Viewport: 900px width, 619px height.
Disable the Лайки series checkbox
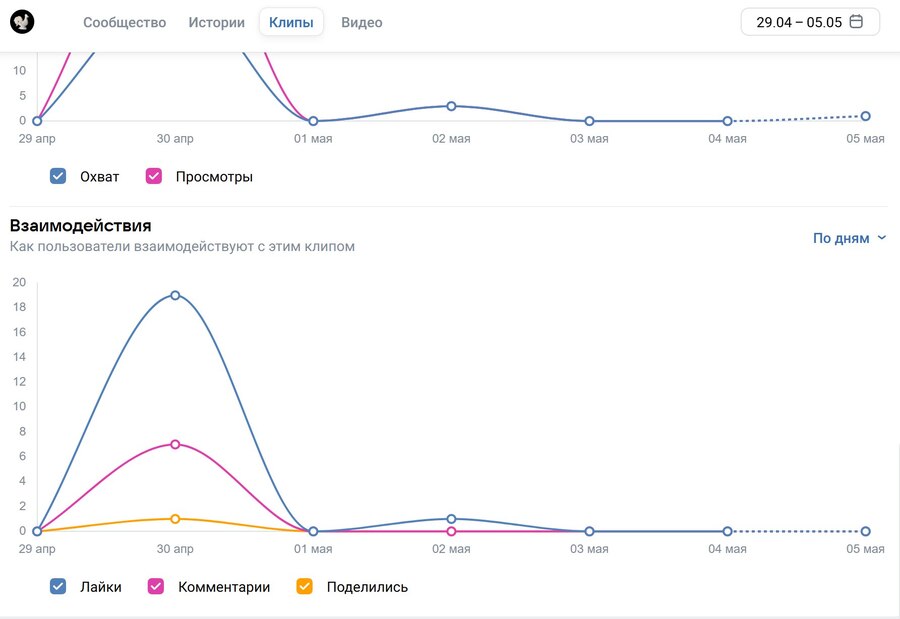[58, 587]
